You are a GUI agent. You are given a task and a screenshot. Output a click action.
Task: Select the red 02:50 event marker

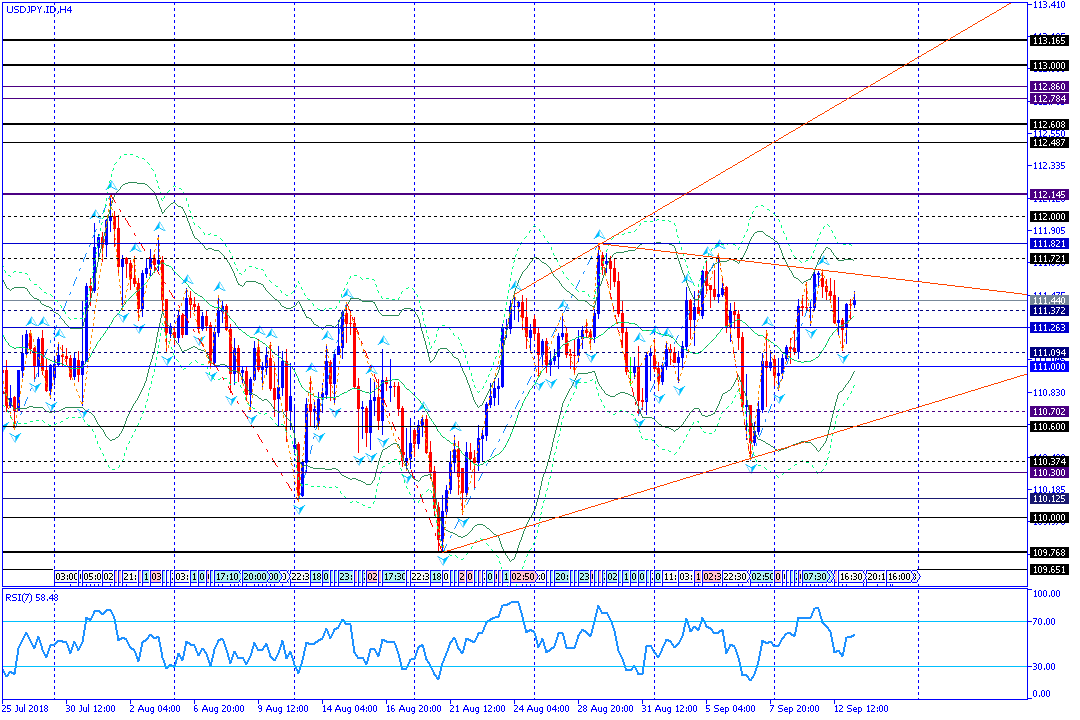[x=525, y=577]
